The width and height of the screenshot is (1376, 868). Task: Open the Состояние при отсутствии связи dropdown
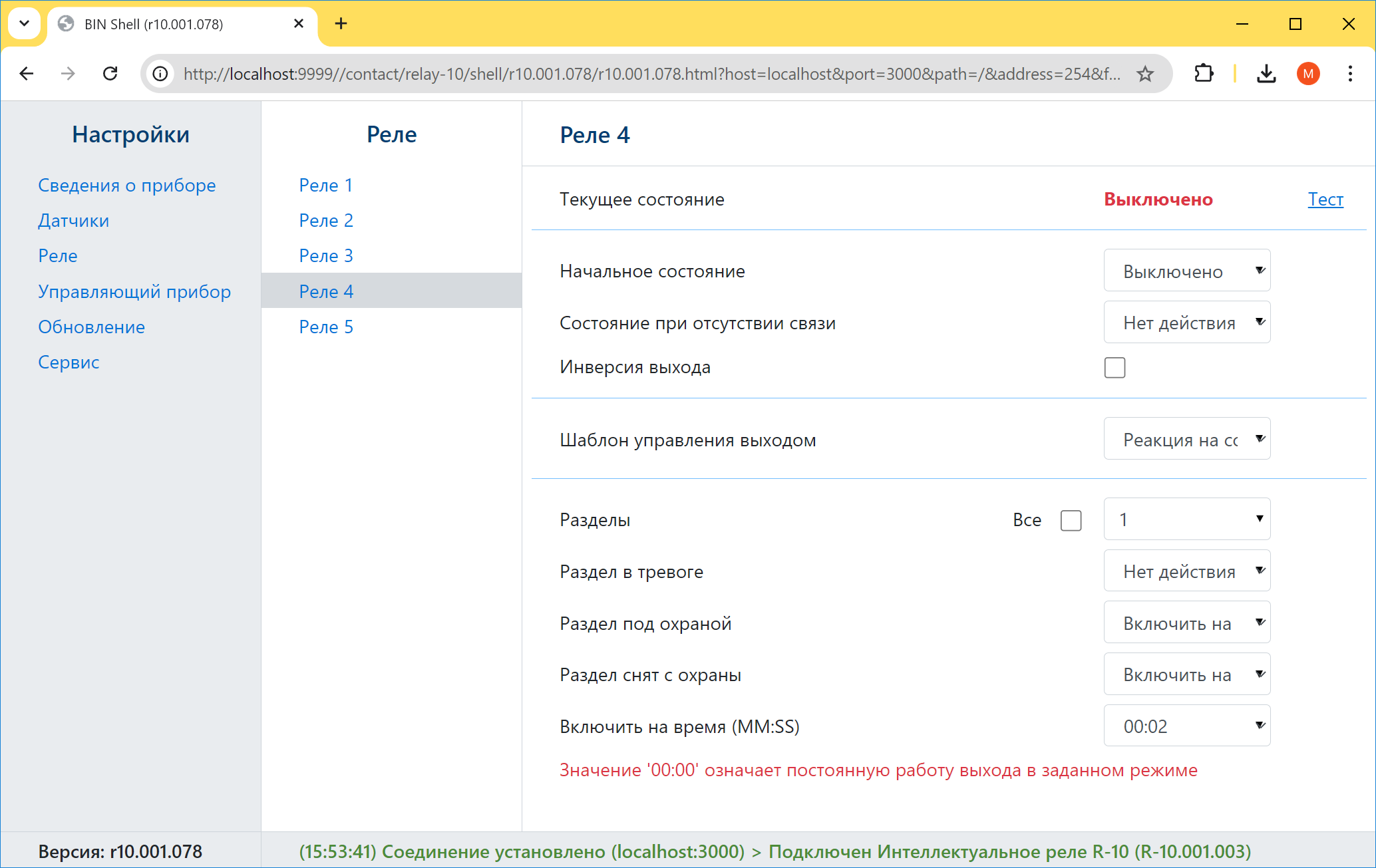tap(1187, 323)
